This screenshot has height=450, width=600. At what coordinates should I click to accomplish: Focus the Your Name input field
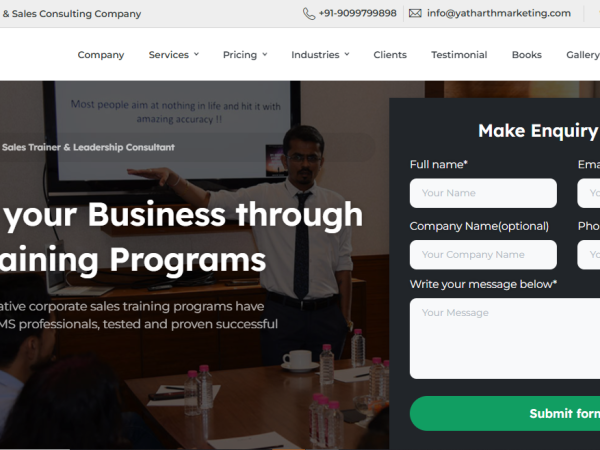pos(483,193)
